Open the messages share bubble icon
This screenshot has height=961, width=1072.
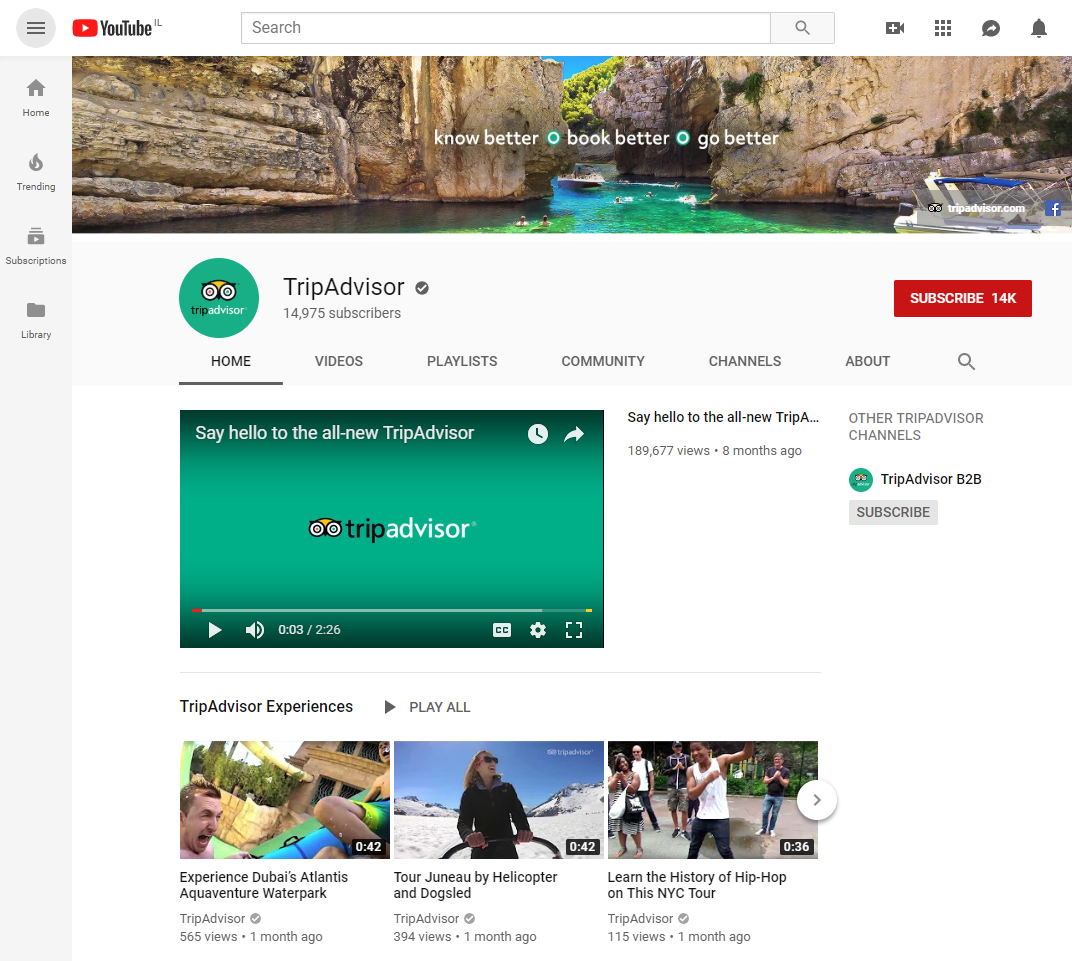coord(991,28)
